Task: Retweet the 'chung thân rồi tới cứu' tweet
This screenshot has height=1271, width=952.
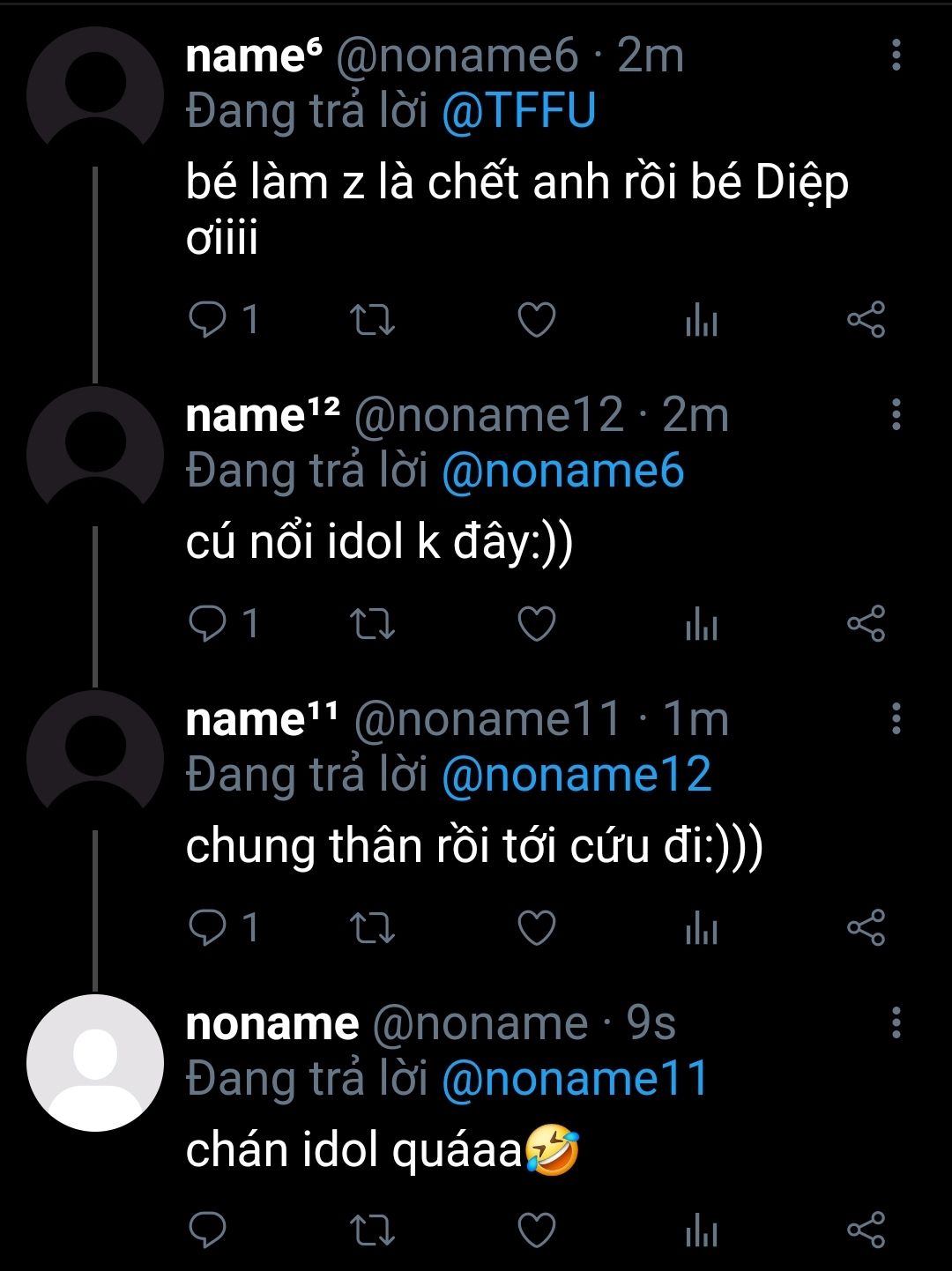Action: pyautogui.click(x=372, y=928)
